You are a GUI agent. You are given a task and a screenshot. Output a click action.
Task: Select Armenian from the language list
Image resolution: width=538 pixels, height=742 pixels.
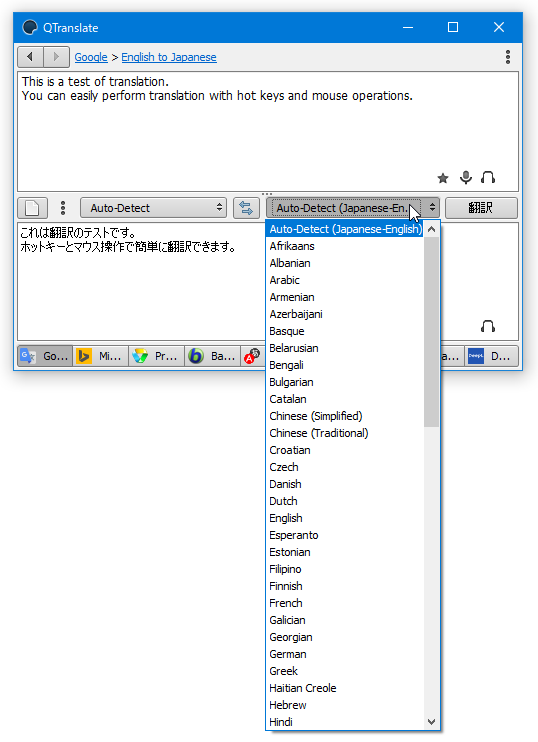click(x=344, y=297)
